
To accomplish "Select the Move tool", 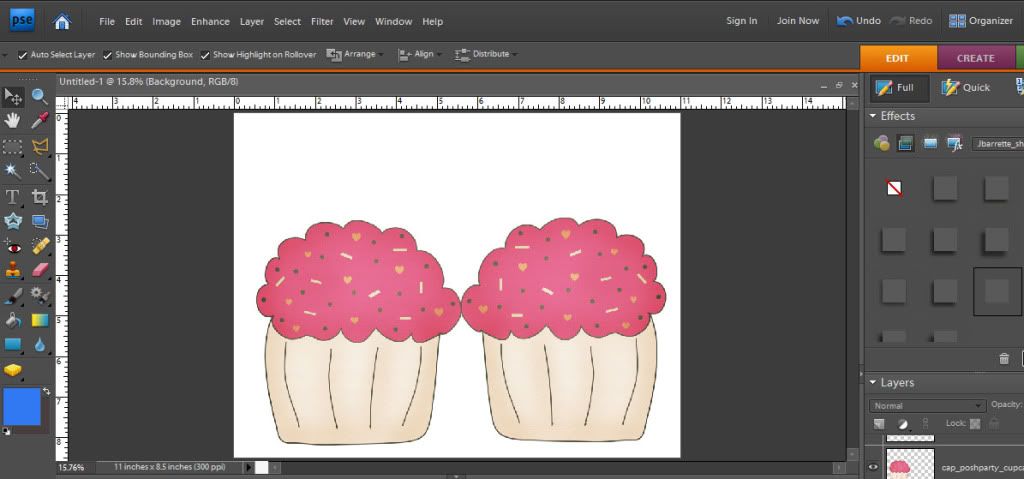I will pos(13,97).
